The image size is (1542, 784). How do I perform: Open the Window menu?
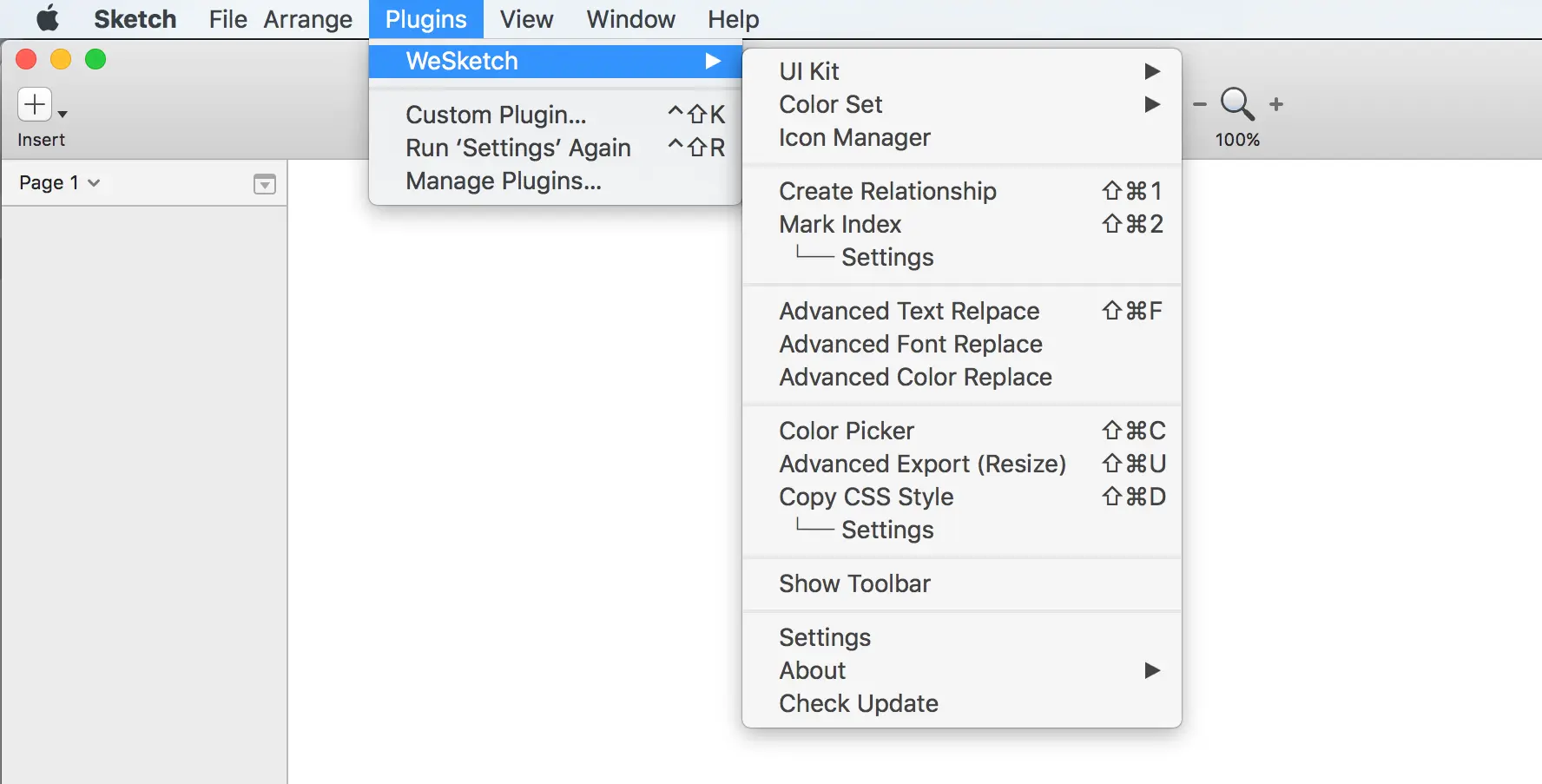coord(631,18)
